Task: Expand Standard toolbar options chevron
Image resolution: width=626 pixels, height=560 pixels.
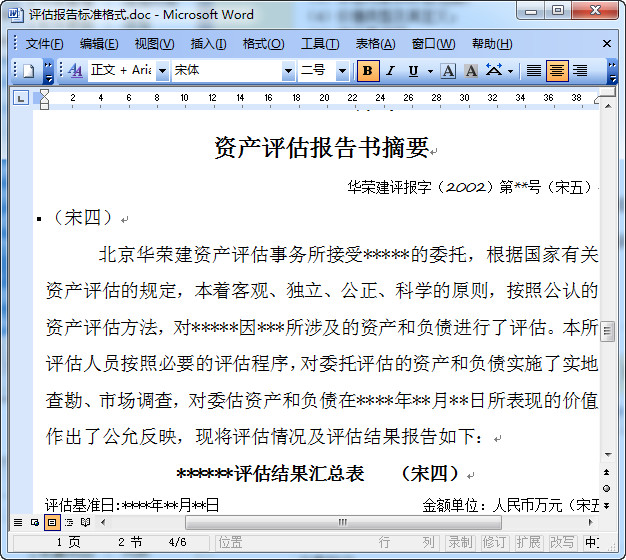Action: (x=48, y=71)
